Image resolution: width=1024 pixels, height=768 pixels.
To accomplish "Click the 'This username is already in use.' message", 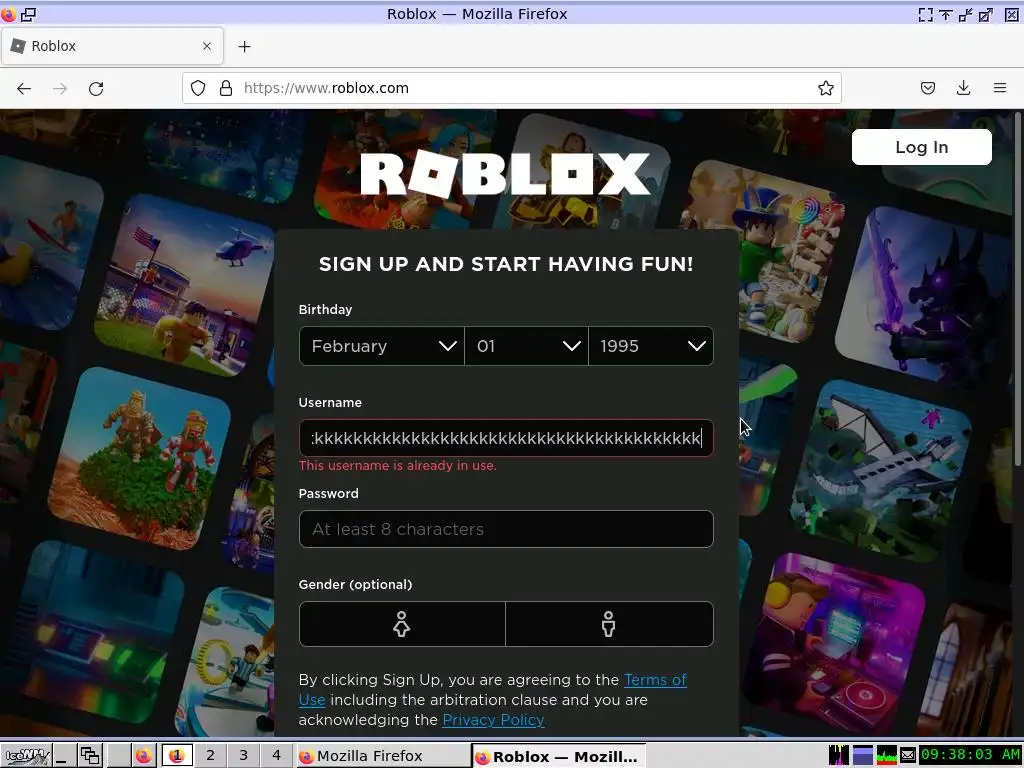I will click(x=397, y=466).
